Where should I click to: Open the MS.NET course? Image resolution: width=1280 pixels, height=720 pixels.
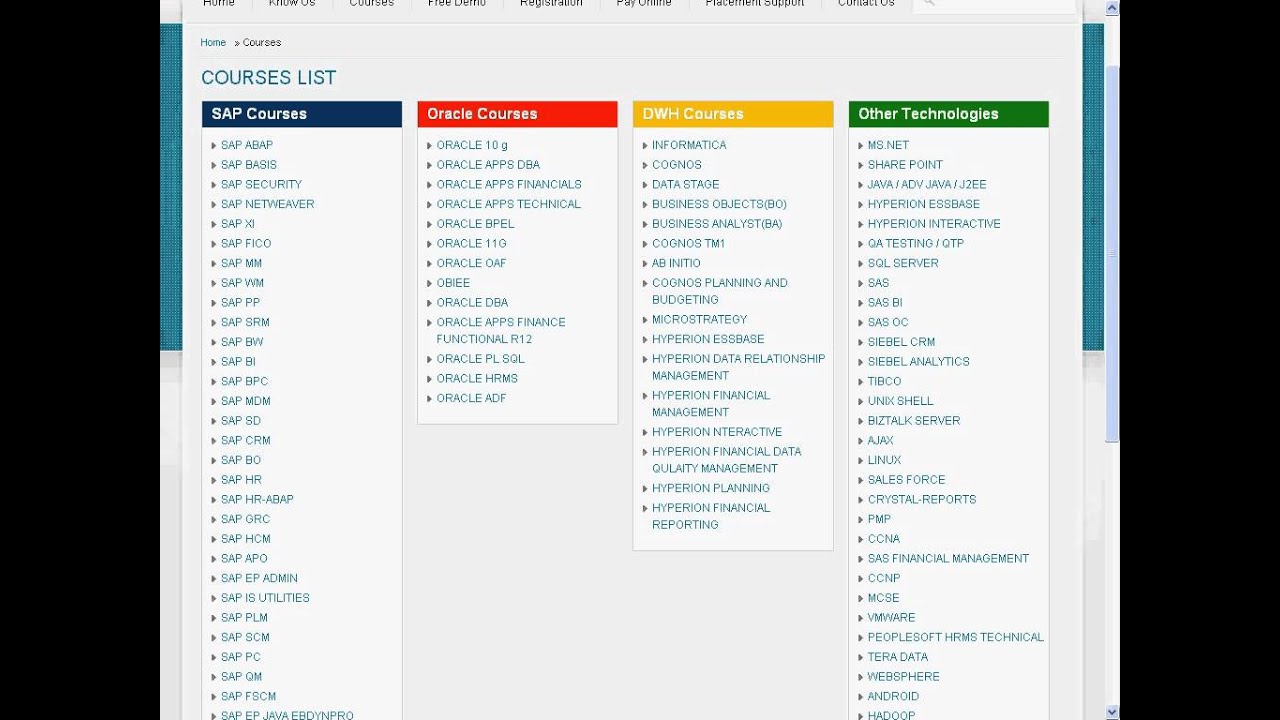888,145
